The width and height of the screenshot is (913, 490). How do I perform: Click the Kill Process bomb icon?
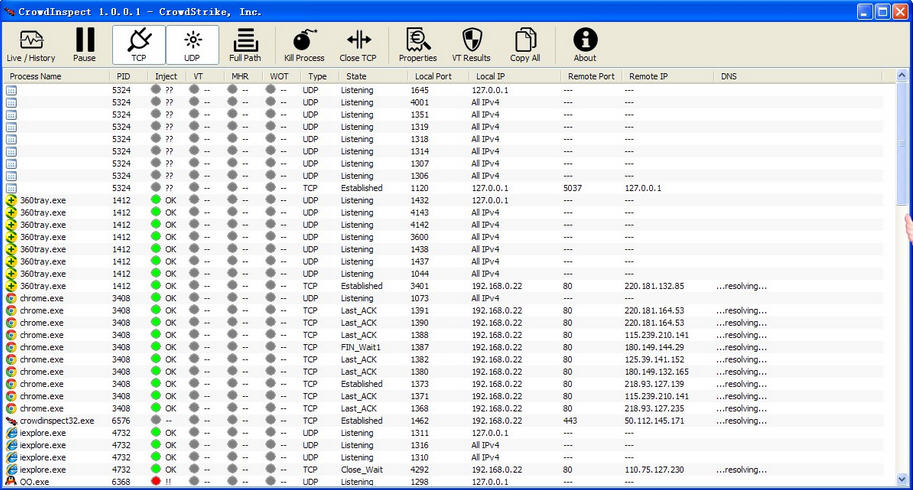pyautogui.click(x=304, y=46)
